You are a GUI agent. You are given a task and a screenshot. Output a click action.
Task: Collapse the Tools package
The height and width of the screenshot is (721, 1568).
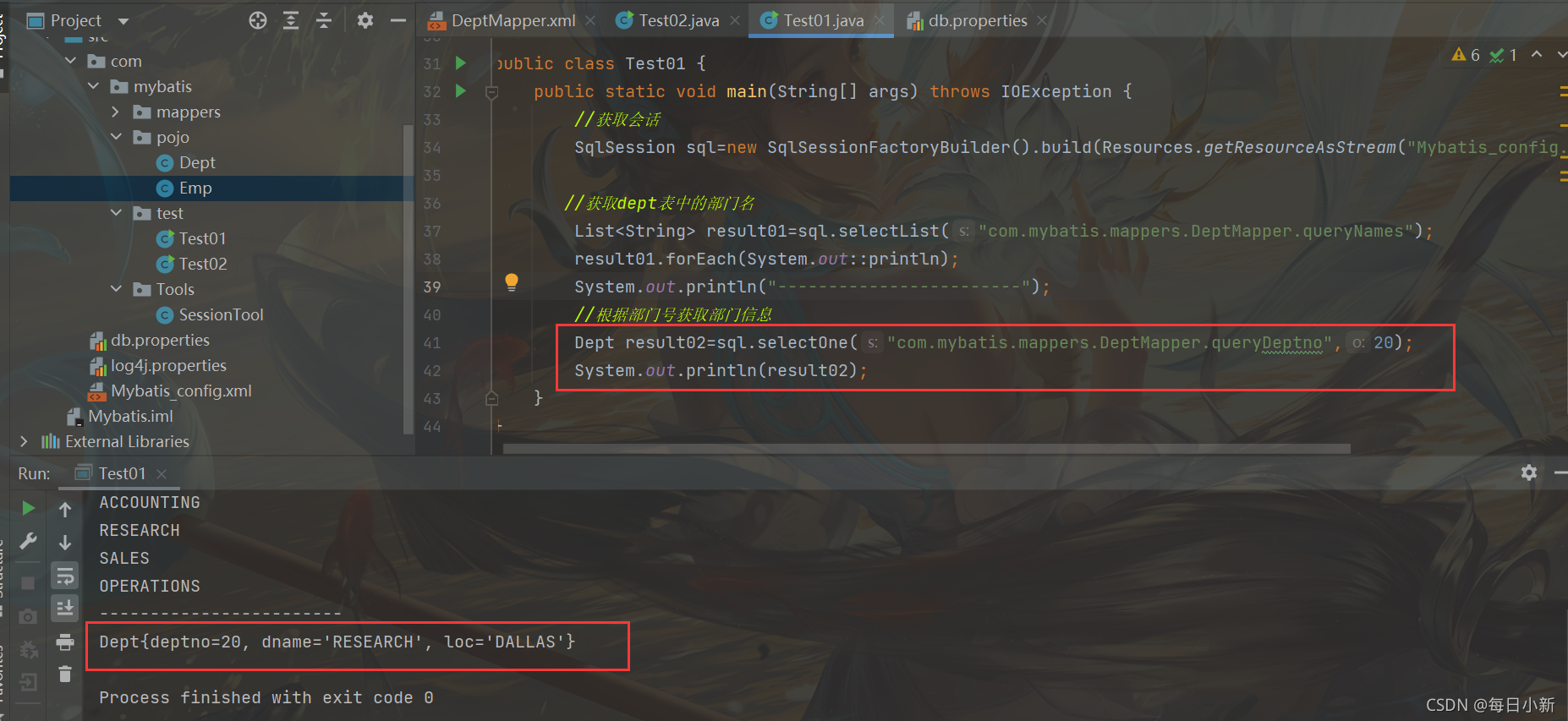(x=116, y=289)
